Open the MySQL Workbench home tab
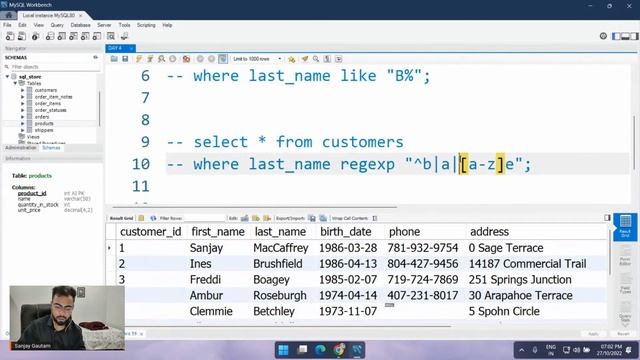Image resolution: width=640 pixels, height=360 pixels. [x=8, y=15]
